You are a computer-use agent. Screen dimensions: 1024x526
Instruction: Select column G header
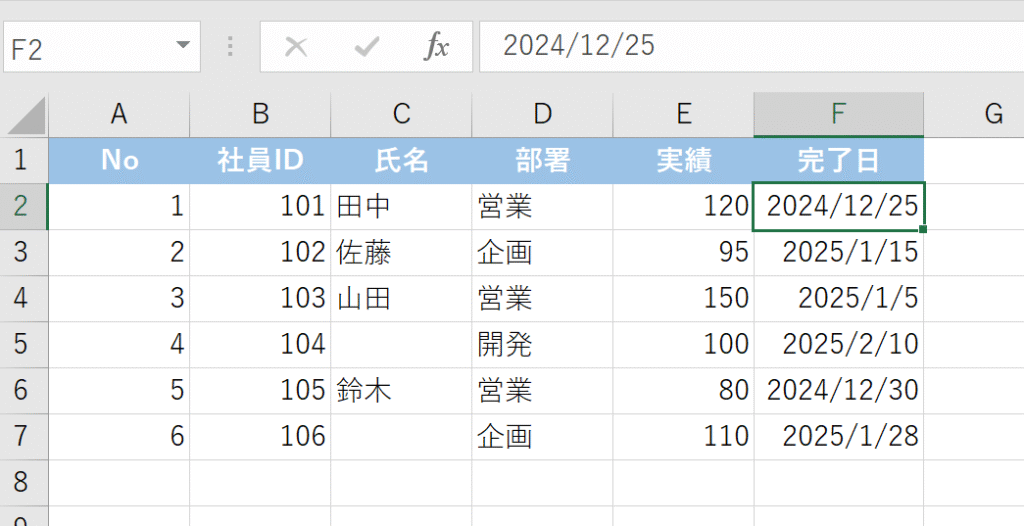pyautogui.click(x=992, y=114)
